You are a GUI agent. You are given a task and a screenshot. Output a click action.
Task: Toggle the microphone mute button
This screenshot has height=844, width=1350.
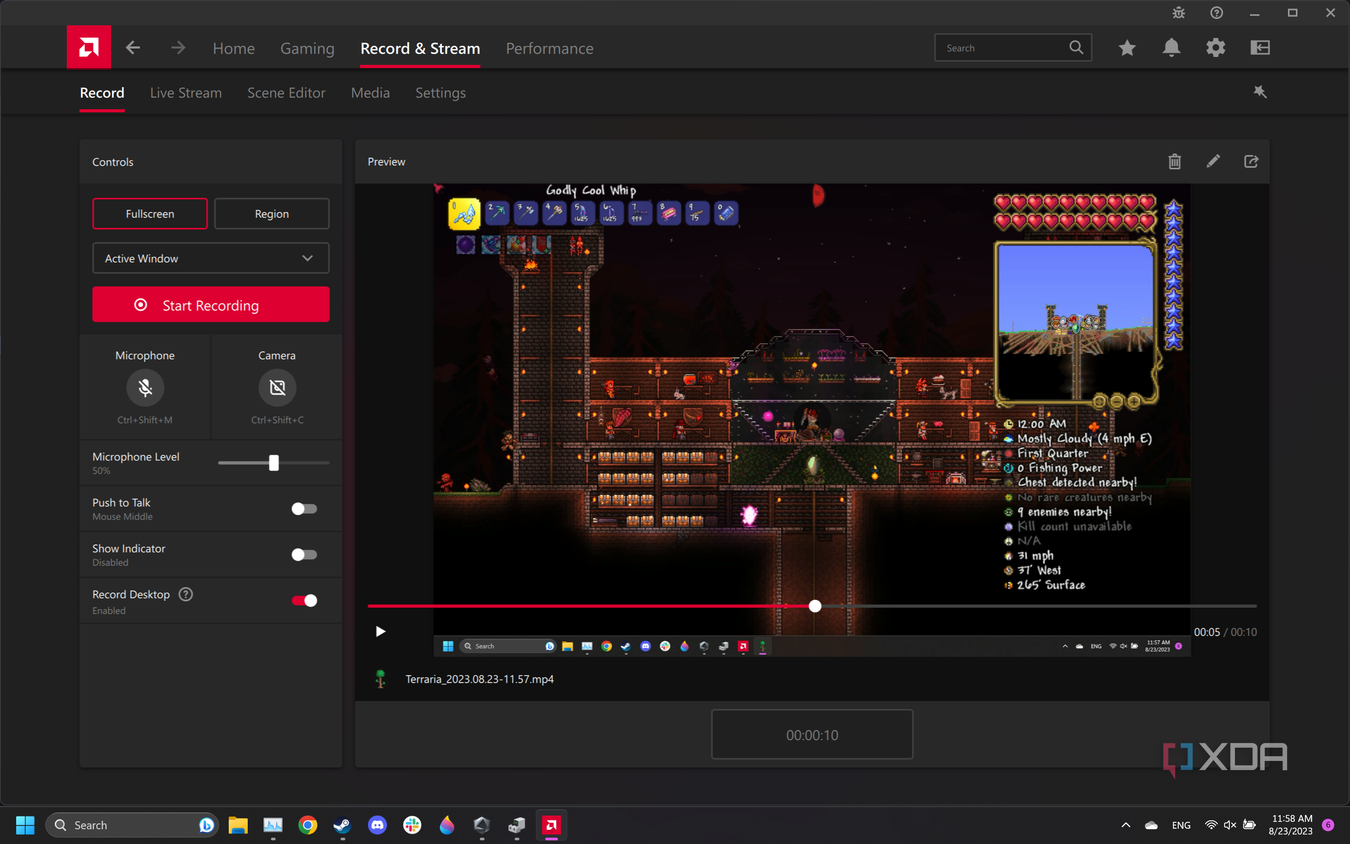145,388
